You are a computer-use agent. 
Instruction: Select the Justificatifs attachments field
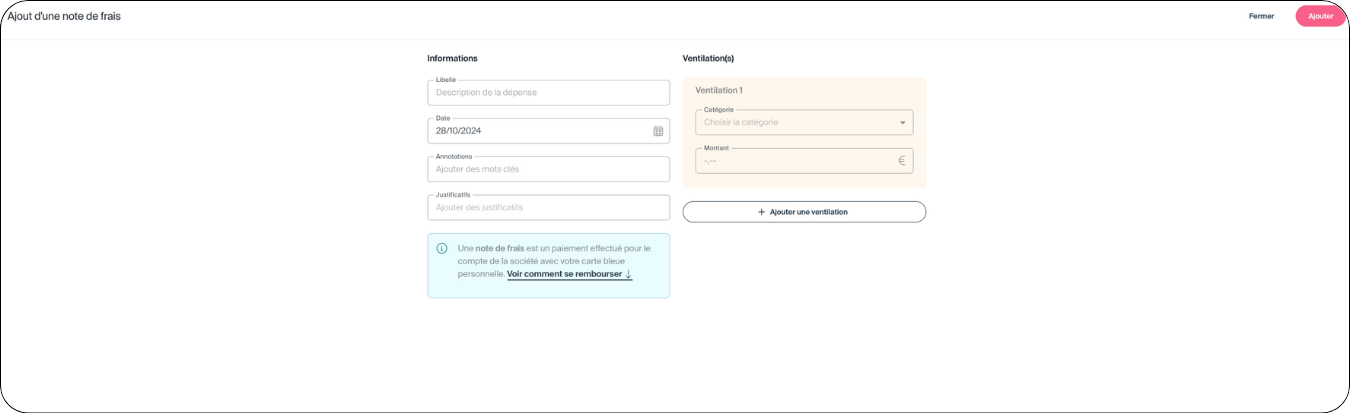point(548,208)
